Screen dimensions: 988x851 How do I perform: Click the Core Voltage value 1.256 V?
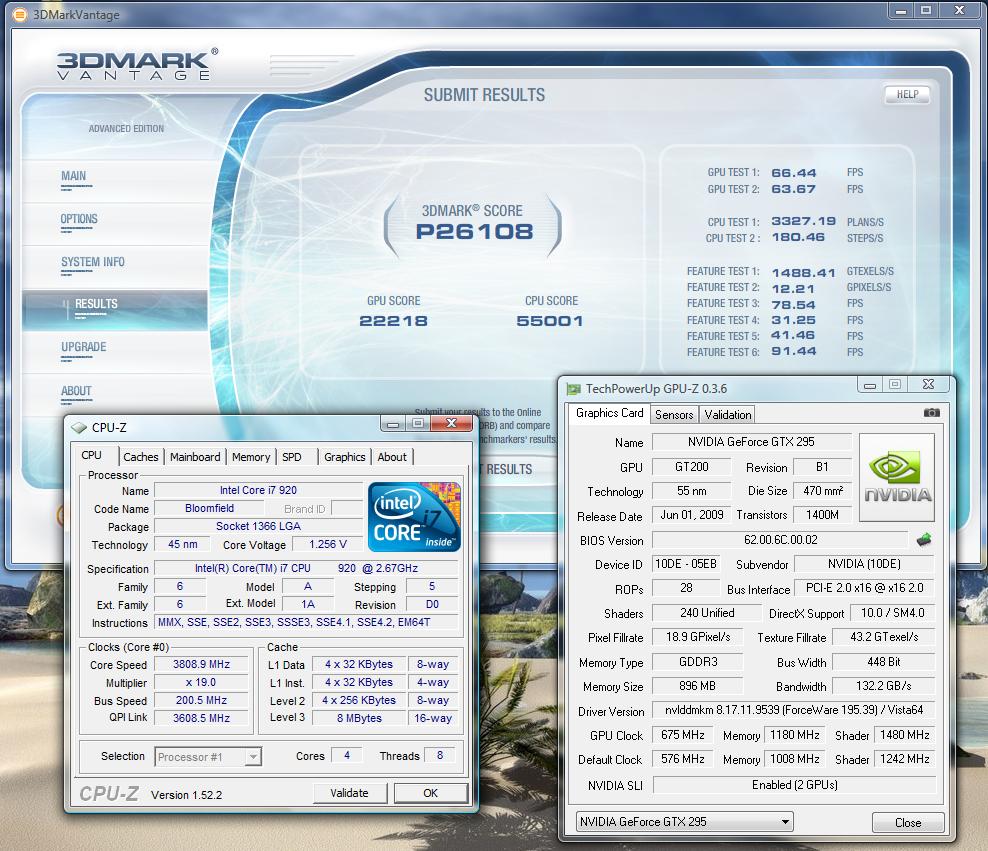click(x=327, y=544)
